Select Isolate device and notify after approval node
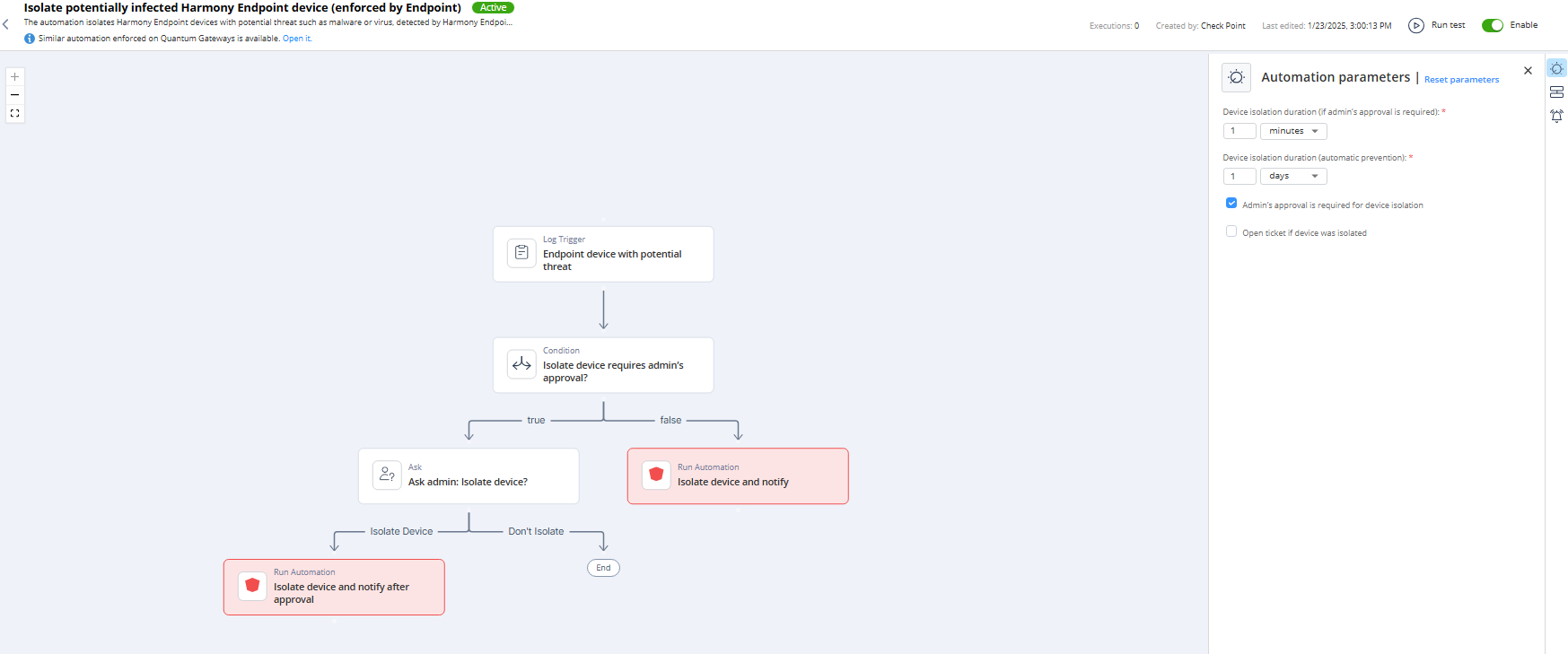This screenshot has height=654, width=1568. point(334,588)
